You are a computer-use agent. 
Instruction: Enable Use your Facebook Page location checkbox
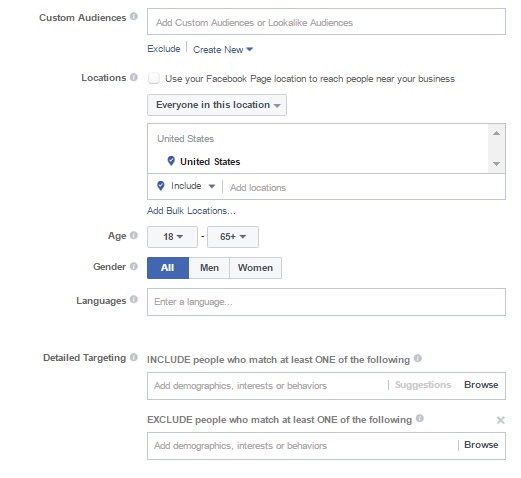154,79
